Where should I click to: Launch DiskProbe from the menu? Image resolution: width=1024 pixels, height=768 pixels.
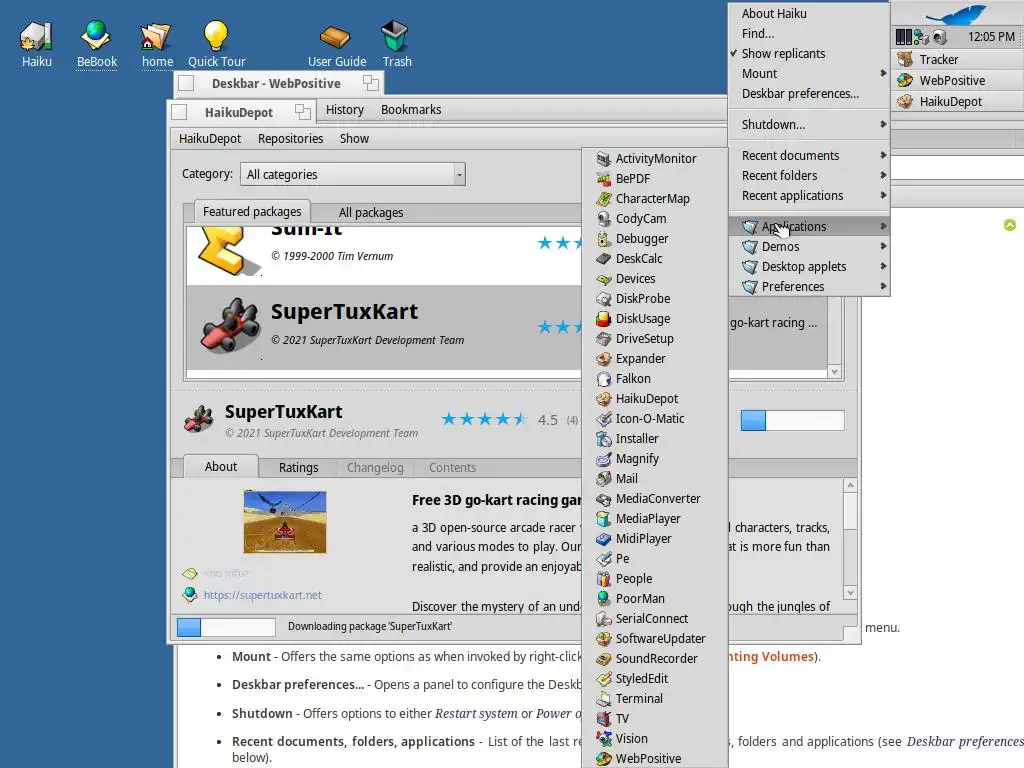[654, 298]
